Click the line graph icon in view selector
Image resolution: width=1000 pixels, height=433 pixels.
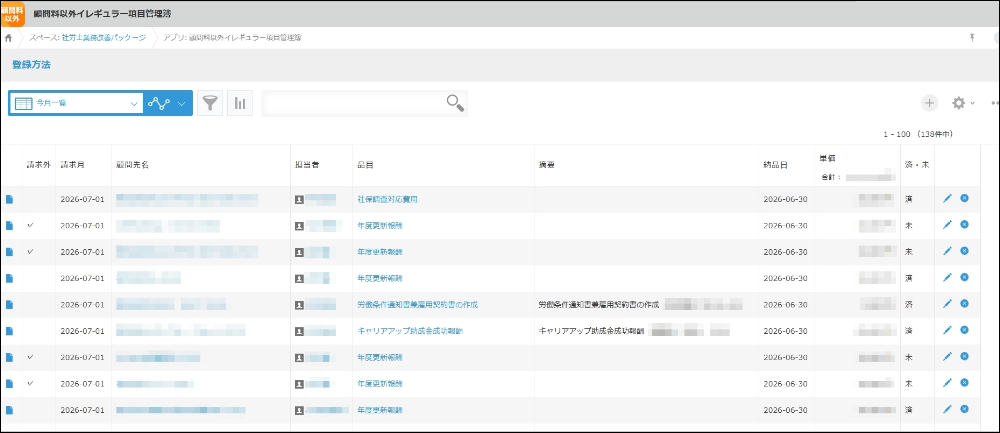tap(159, 103)
